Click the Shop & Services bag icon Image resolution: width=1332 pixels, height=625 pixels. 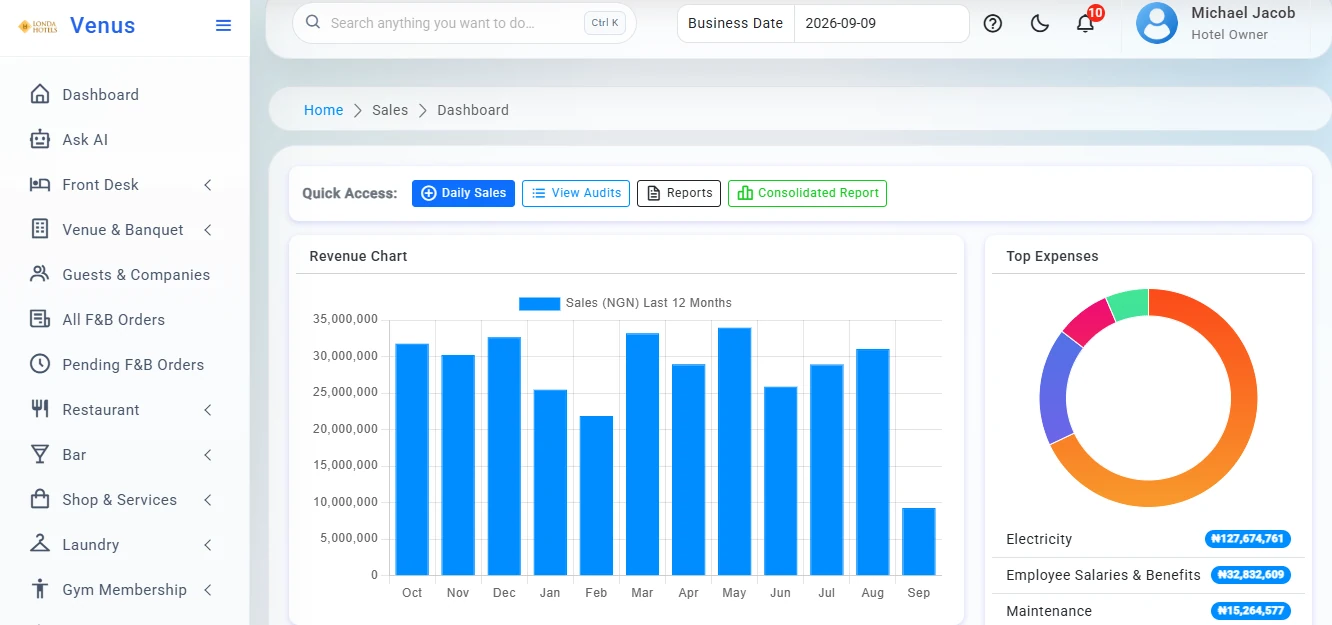click(40, 499)
